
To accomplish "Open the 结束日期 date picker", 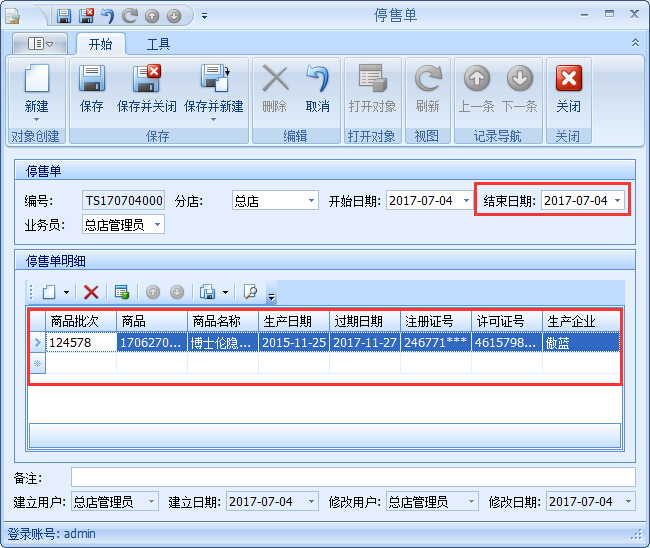I will (x=618, y=201).
